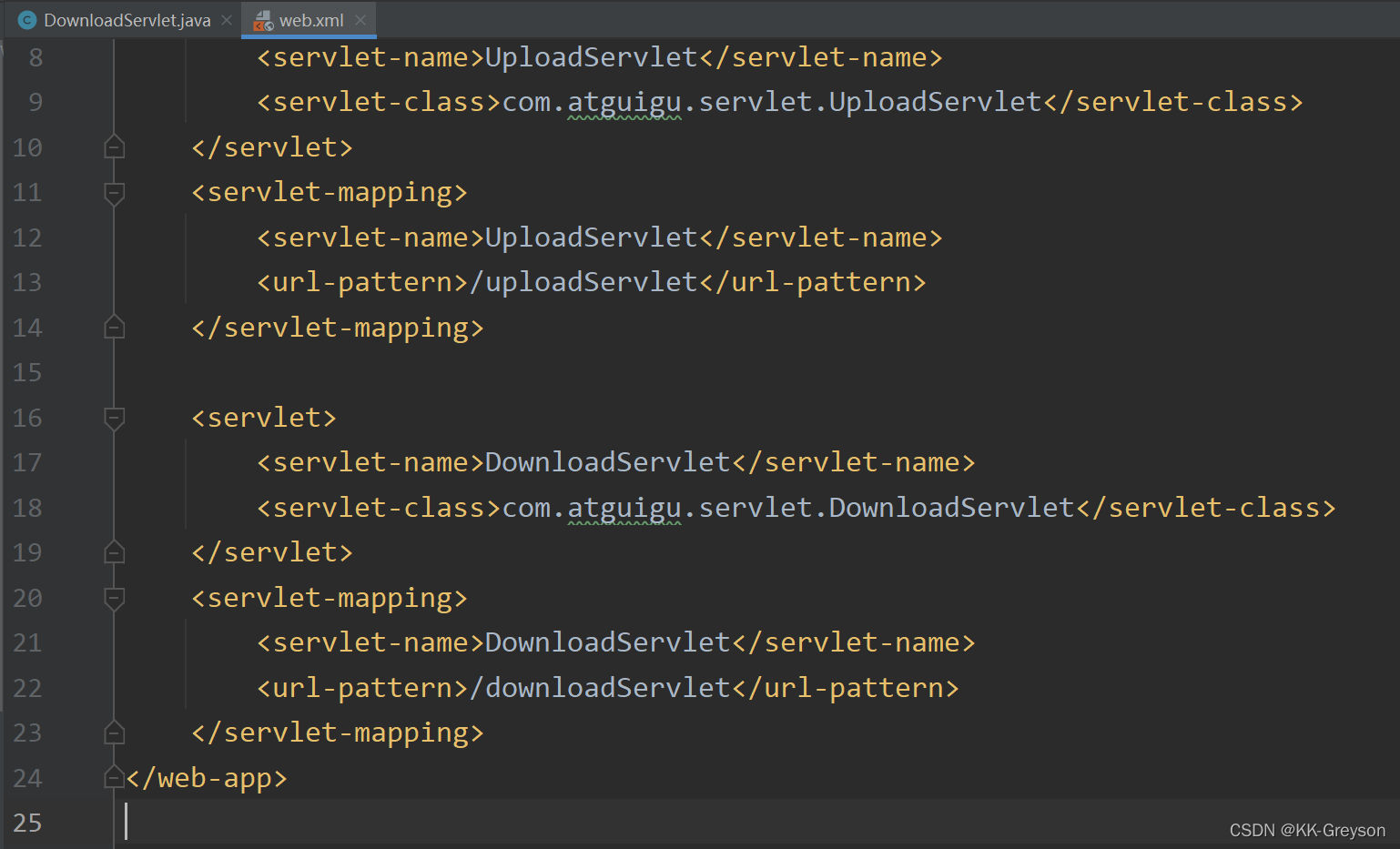Click the /downloadServlet url pattern on line 22

(600, 688)
